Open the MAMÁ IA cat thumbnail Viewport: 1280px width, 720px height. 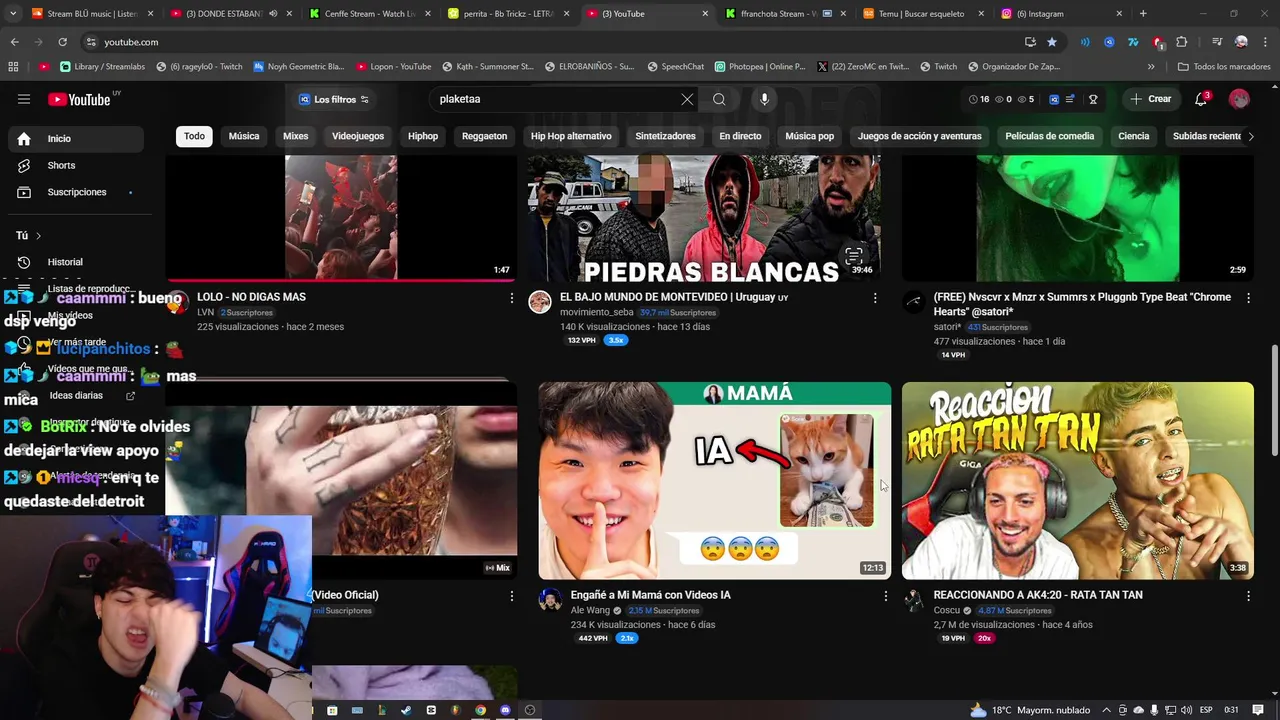[x=714, y=481]
